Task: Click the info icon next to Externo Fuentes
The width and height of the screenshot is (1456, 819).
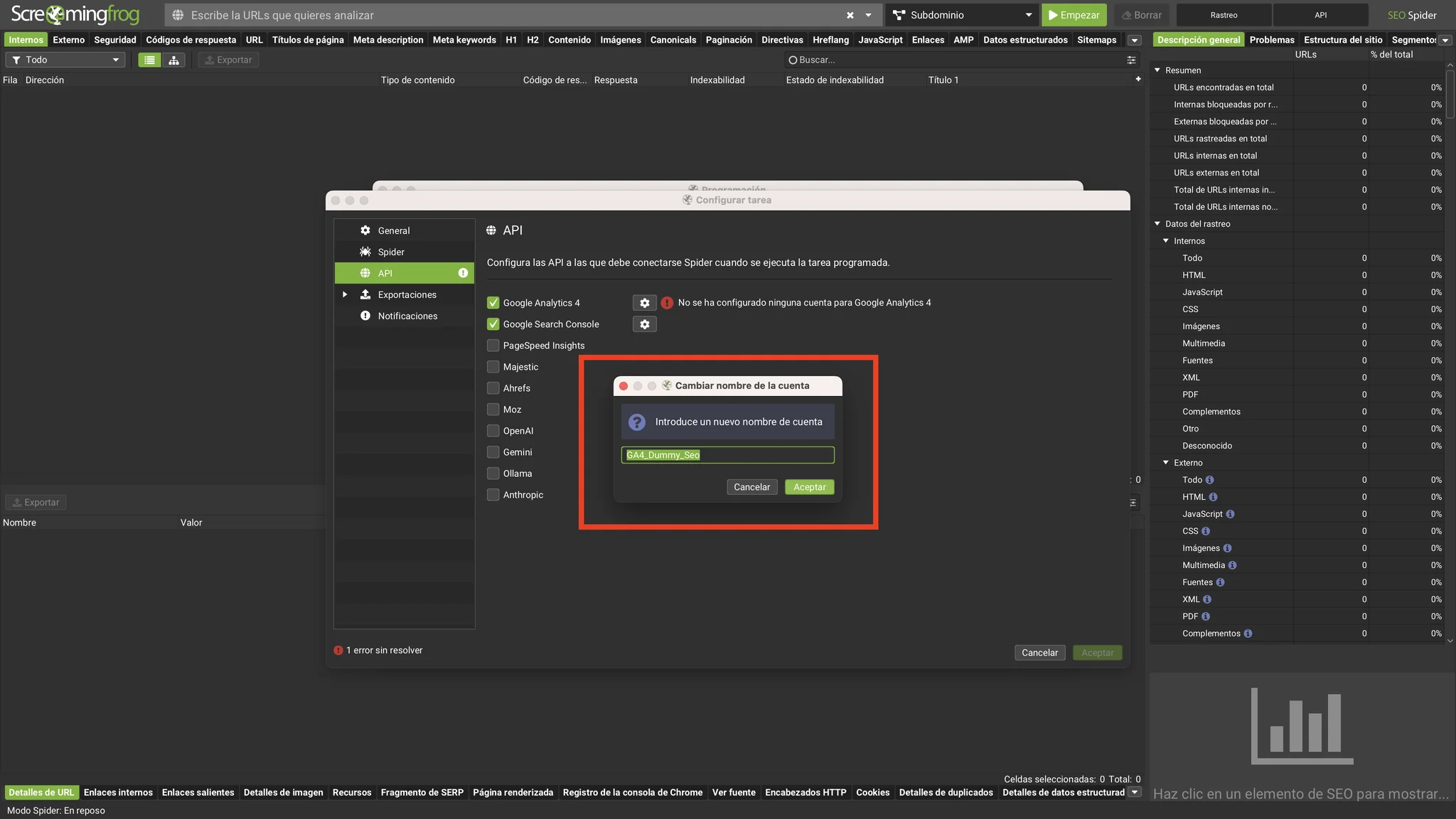Action: pyautogui.click(x=1220, y=582)
